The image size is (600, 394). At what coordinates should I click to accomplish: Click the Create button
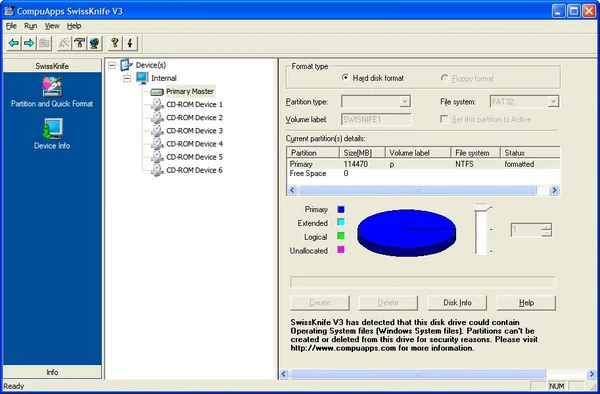click(x=320, y=303)
